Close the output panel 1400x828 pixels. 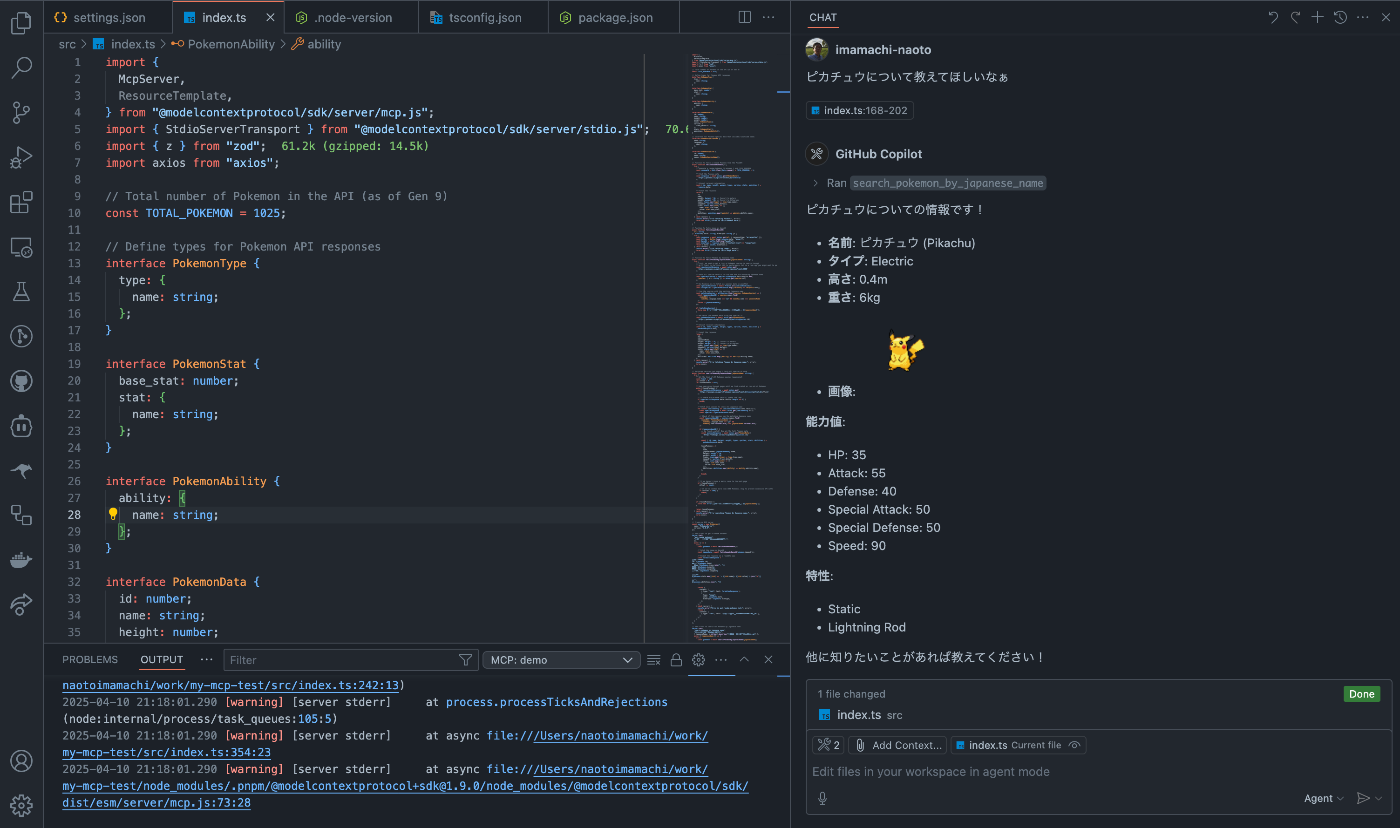(768, 660)
